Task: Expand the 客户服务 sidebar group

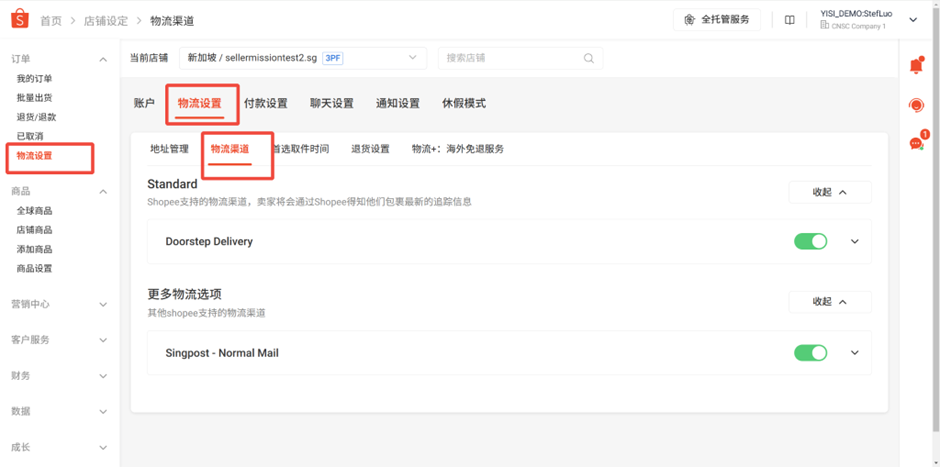Action: coord(103,340)
